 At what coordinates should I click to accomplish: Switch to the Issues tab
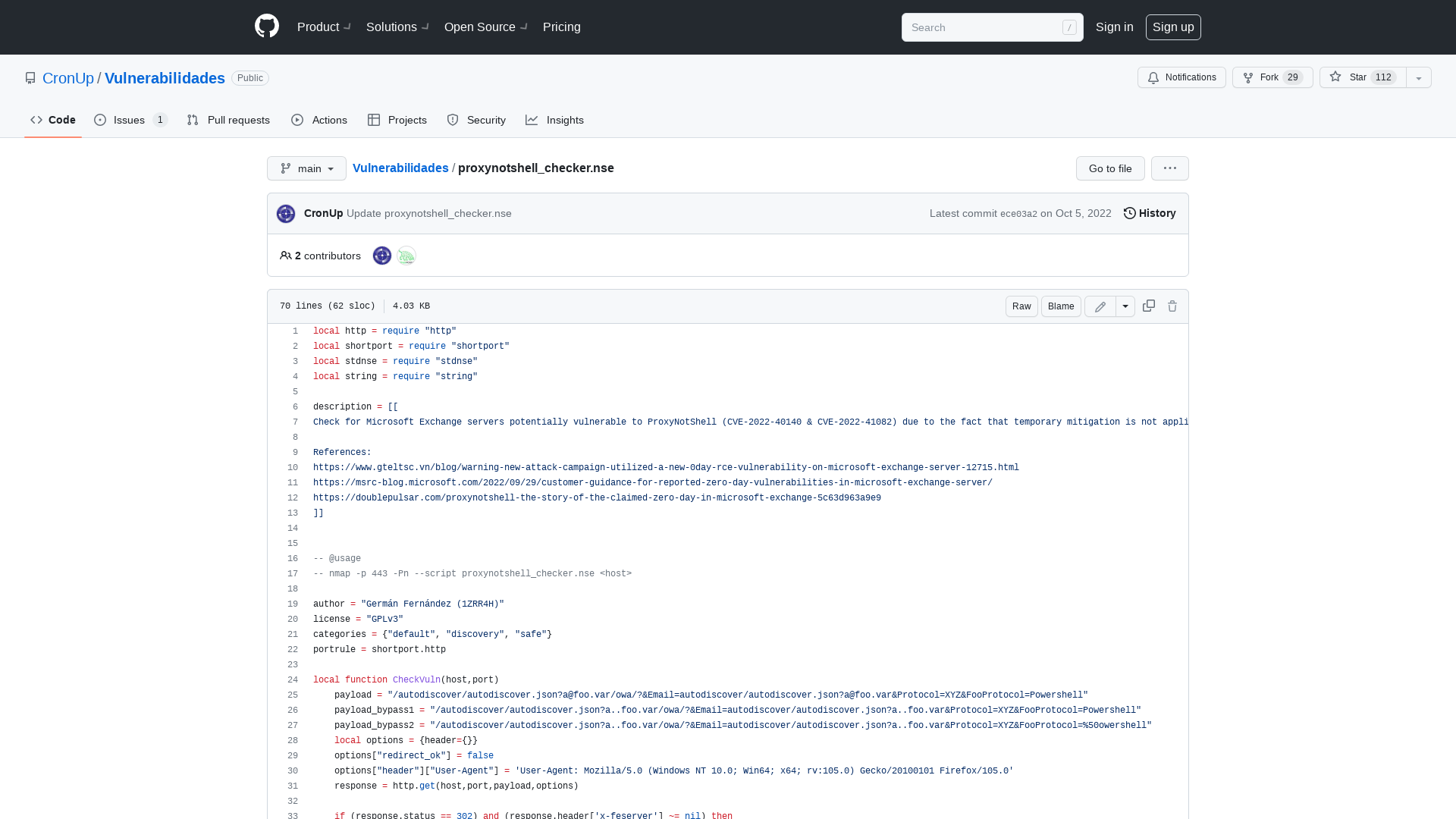coord(127,120)
